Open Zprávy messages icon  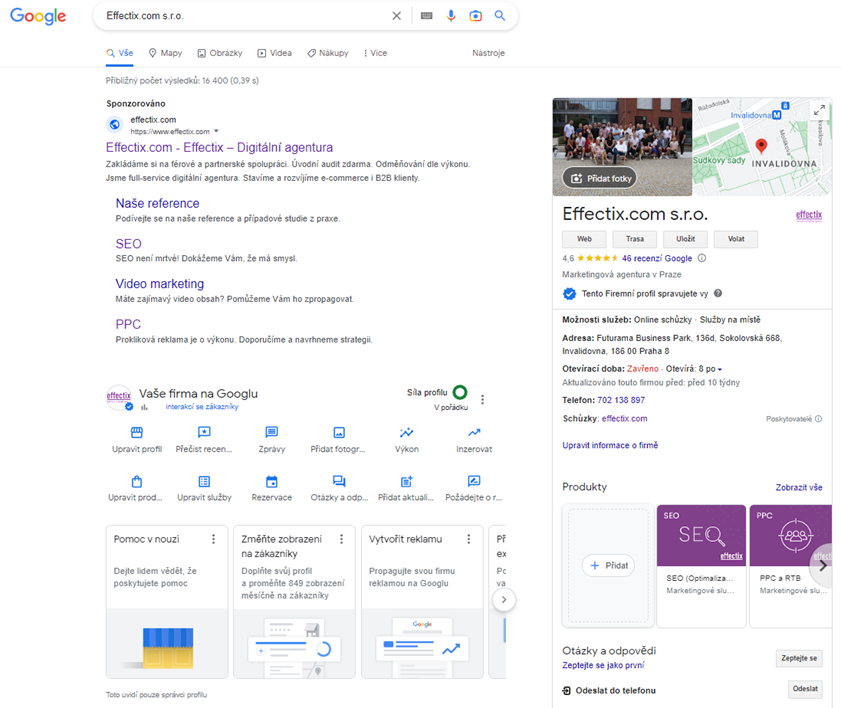pyautogui.click(x=272, y=432)
